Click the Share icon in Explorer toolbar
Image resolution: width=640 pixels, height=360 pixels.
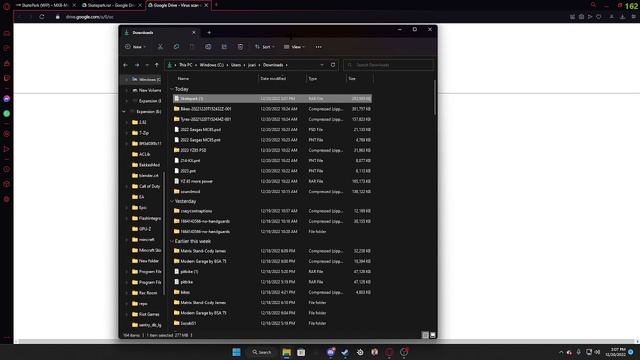[x=224, y=47]
